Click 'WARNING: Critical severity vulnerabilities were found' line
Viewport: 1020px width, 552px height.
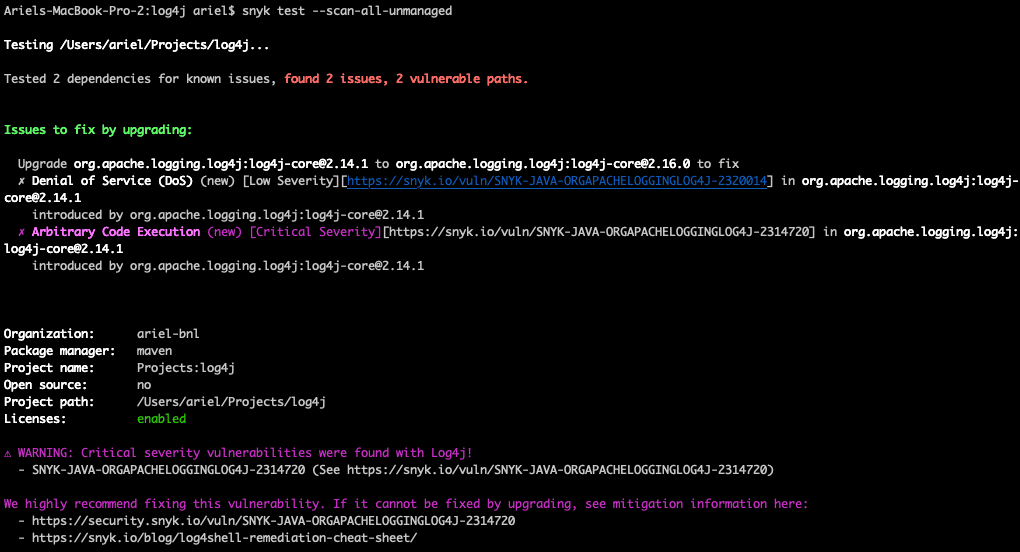(x=238, y=453)
